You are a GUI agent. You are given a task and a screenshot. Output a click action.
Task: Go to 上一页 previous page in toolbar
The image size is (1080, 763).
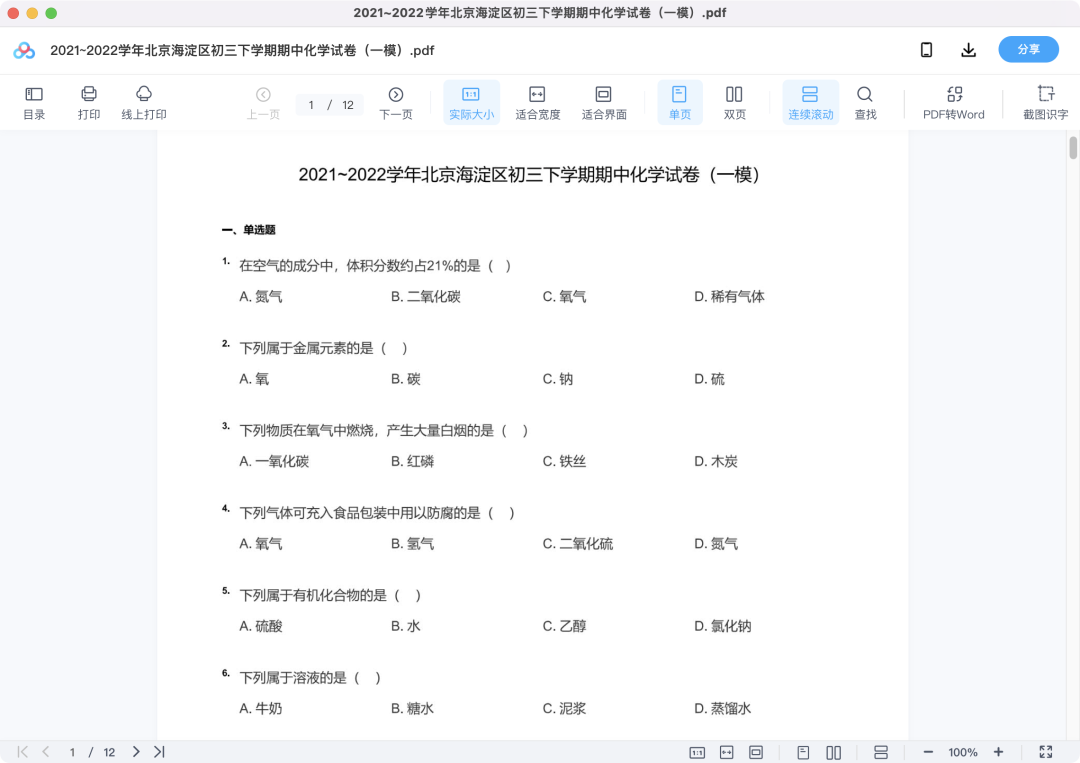tap(263, 103)
